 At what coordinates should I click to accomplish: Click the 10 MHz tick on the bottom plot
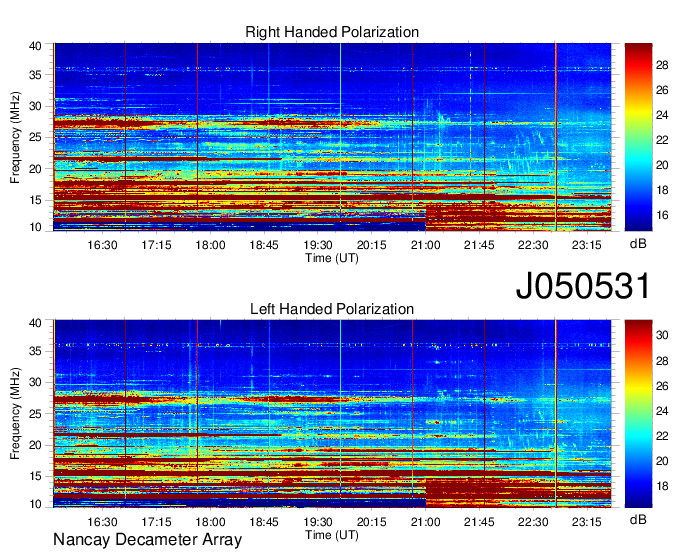(x=35, y=504)
